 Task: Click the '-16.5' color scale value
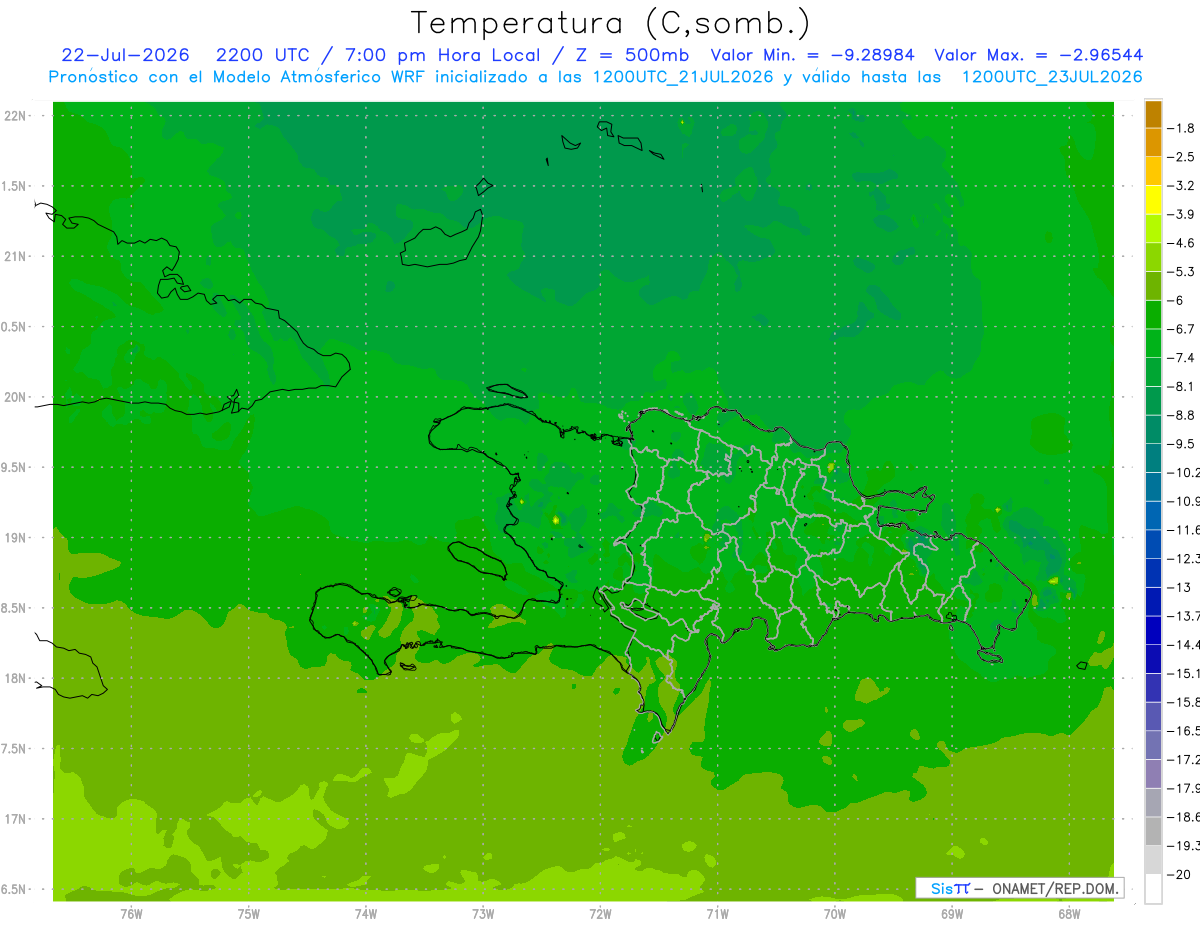pyautogui.click(x=1183, y=731)
